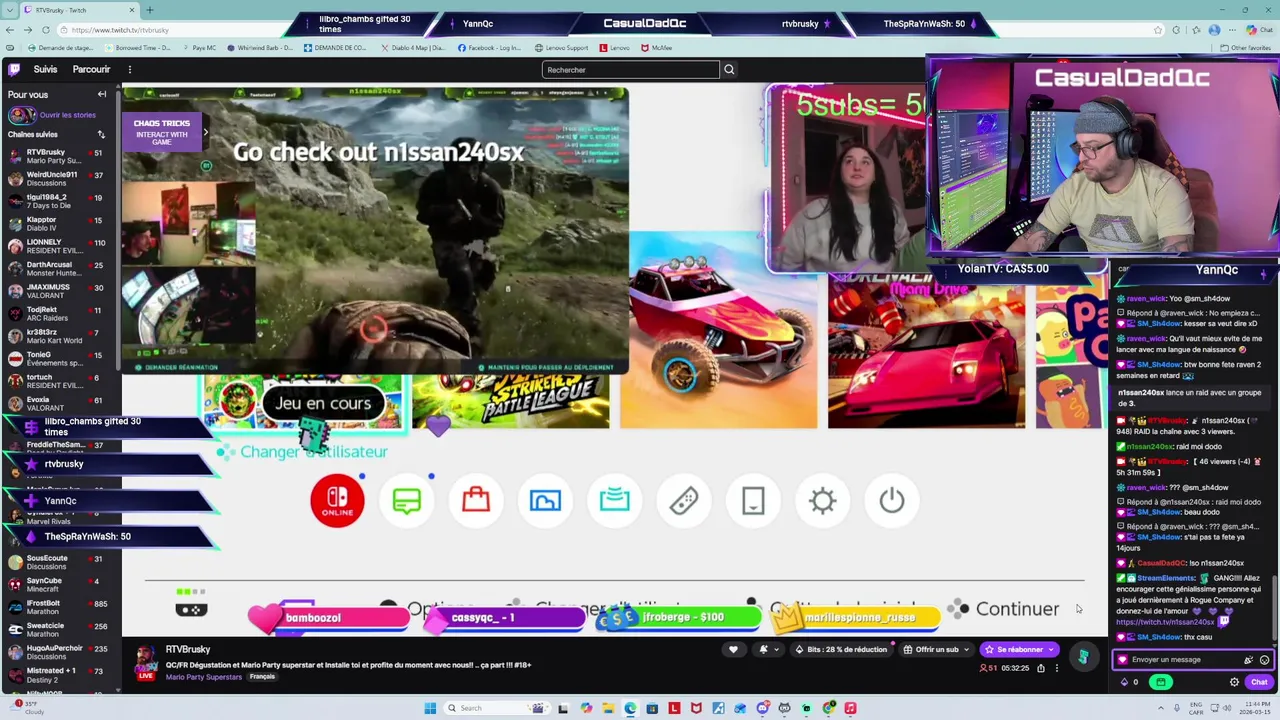Click the Offrir un sub button
The height and width of the screenshot is (720, 1280).
click(936, 649)
